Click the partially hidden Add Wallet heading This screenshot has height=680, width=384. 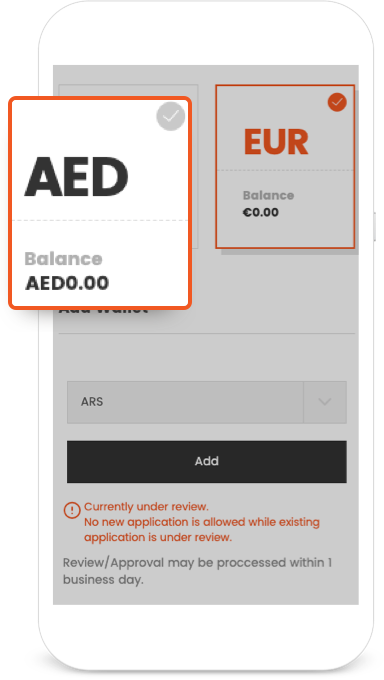pyautogui.click(x=103, y=311)
